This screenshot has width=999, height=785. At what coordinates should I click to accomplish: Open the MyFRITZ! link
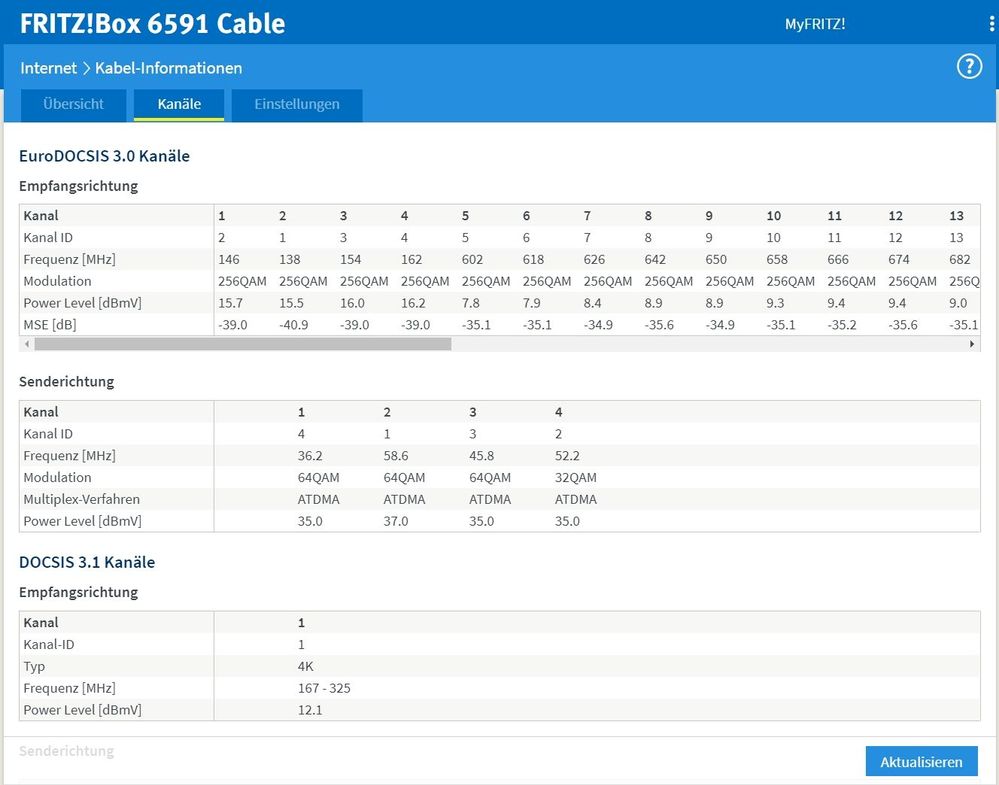(815, 24)
